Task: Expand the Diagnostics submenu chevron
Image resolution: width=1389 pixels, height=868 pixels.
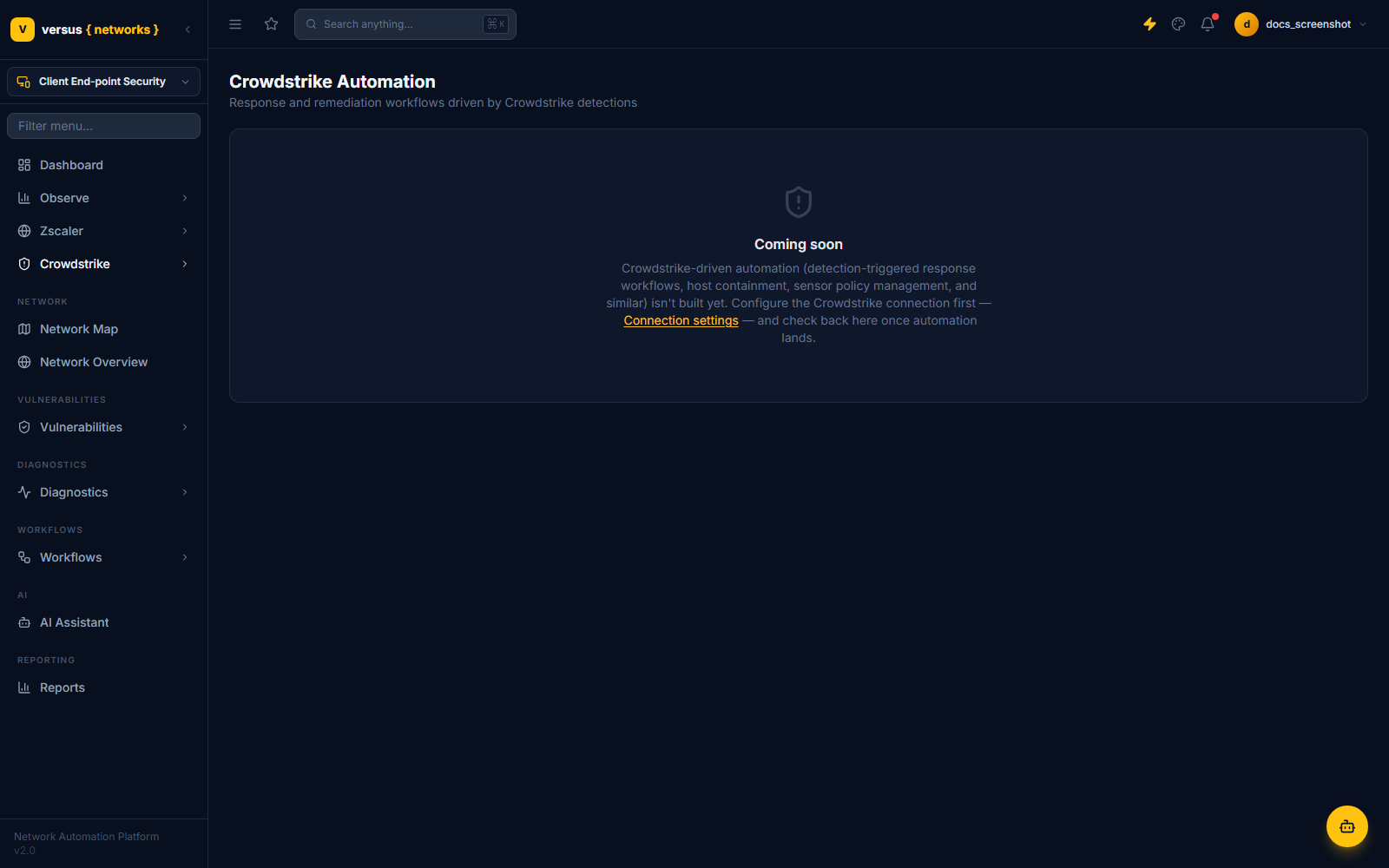Action: pos(185,492)
